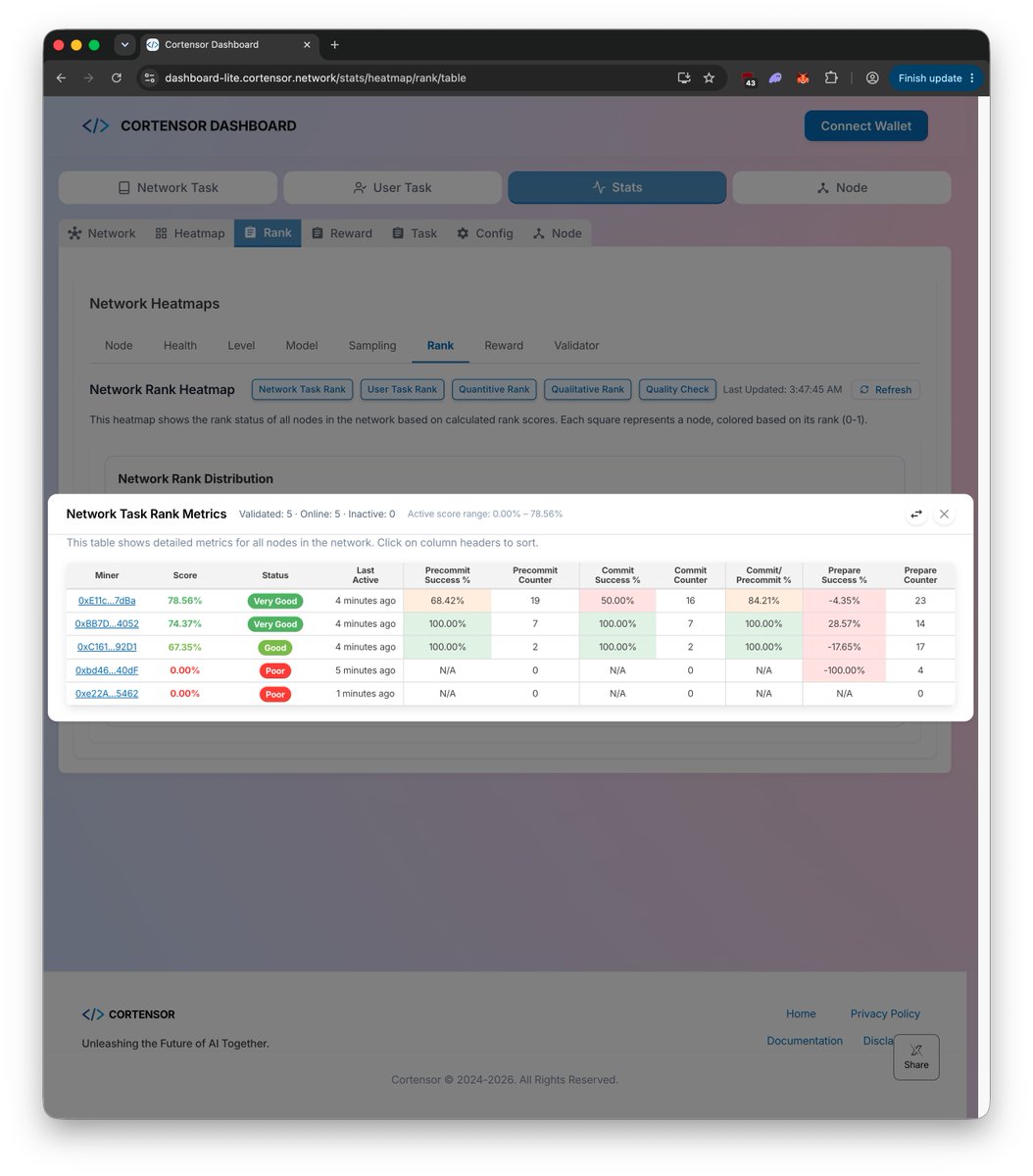This screenshot has width=1033, height=1176.
Task: Click the purple ghost extension icon
Action: coord(775,78)
